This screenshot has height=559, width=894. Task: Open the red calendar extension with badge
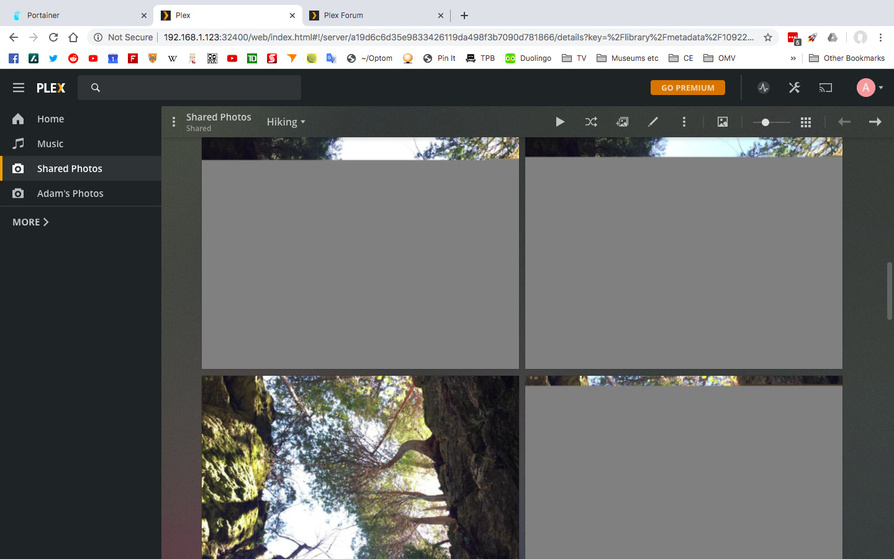click(x=793, y=38)
